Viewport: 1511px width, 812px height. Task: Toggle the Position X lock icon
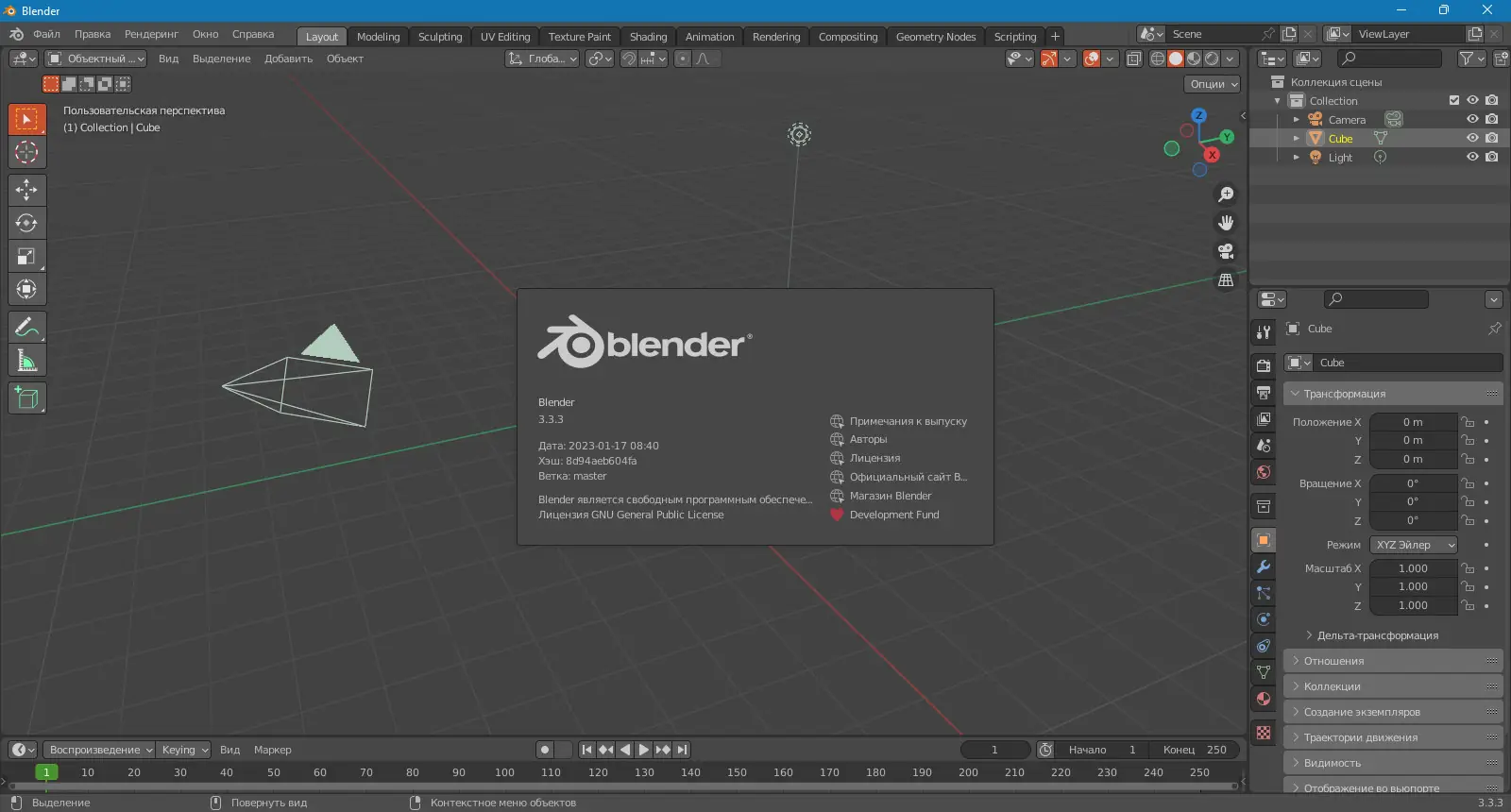pos(1468,422)
